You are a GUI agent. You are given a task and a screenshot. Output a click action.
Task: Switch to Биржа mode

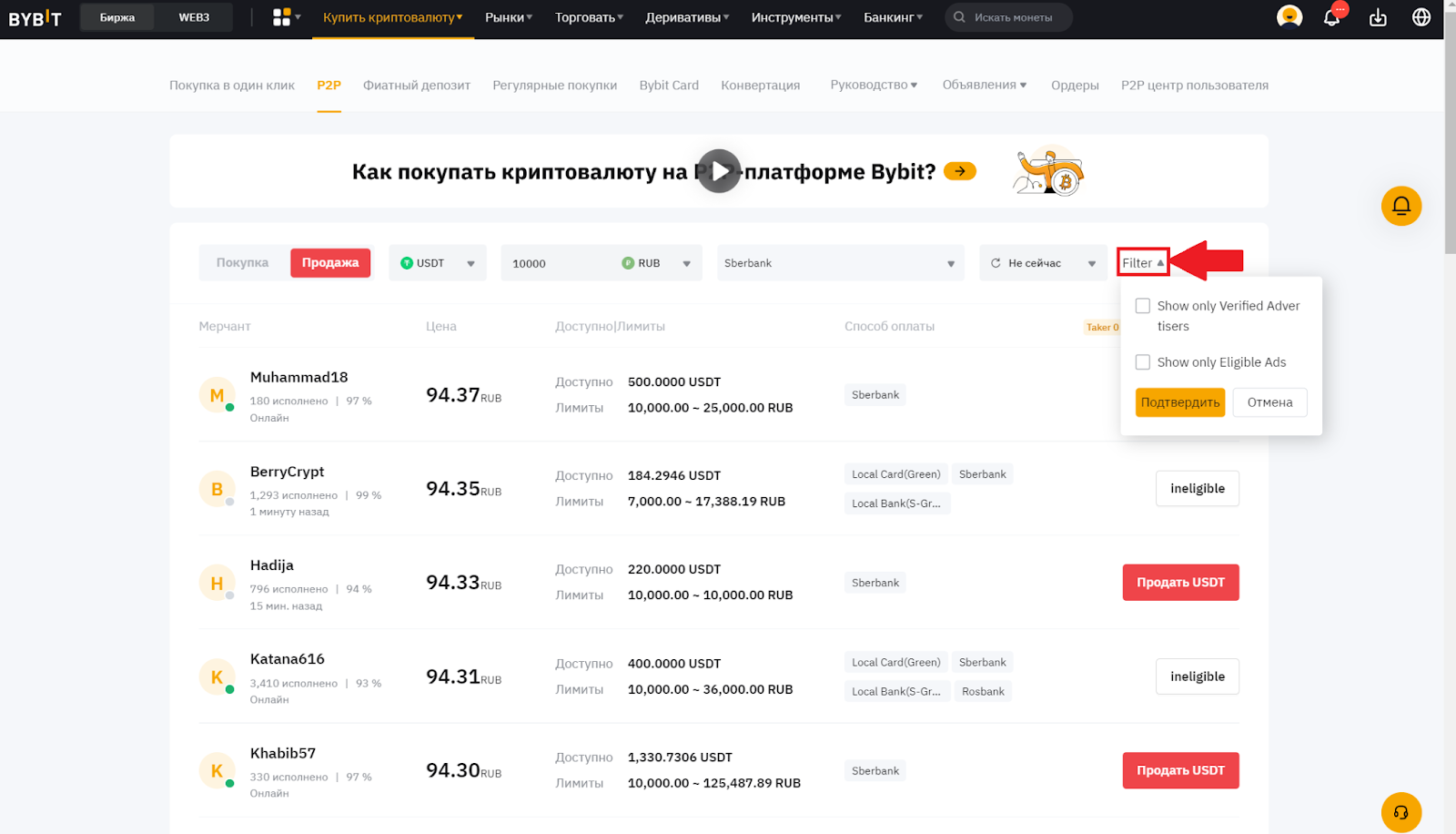(117, 17)
